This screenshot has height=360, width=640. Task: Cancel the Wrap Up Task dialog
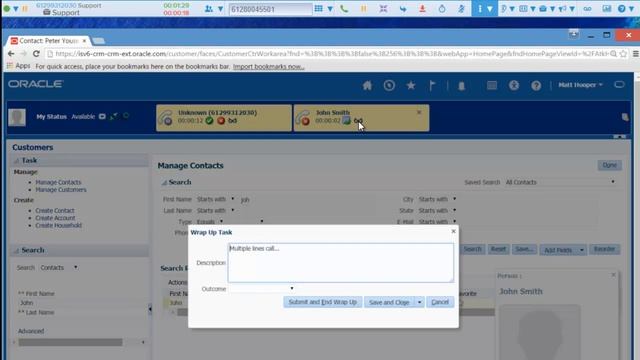[x=440, y=302]
